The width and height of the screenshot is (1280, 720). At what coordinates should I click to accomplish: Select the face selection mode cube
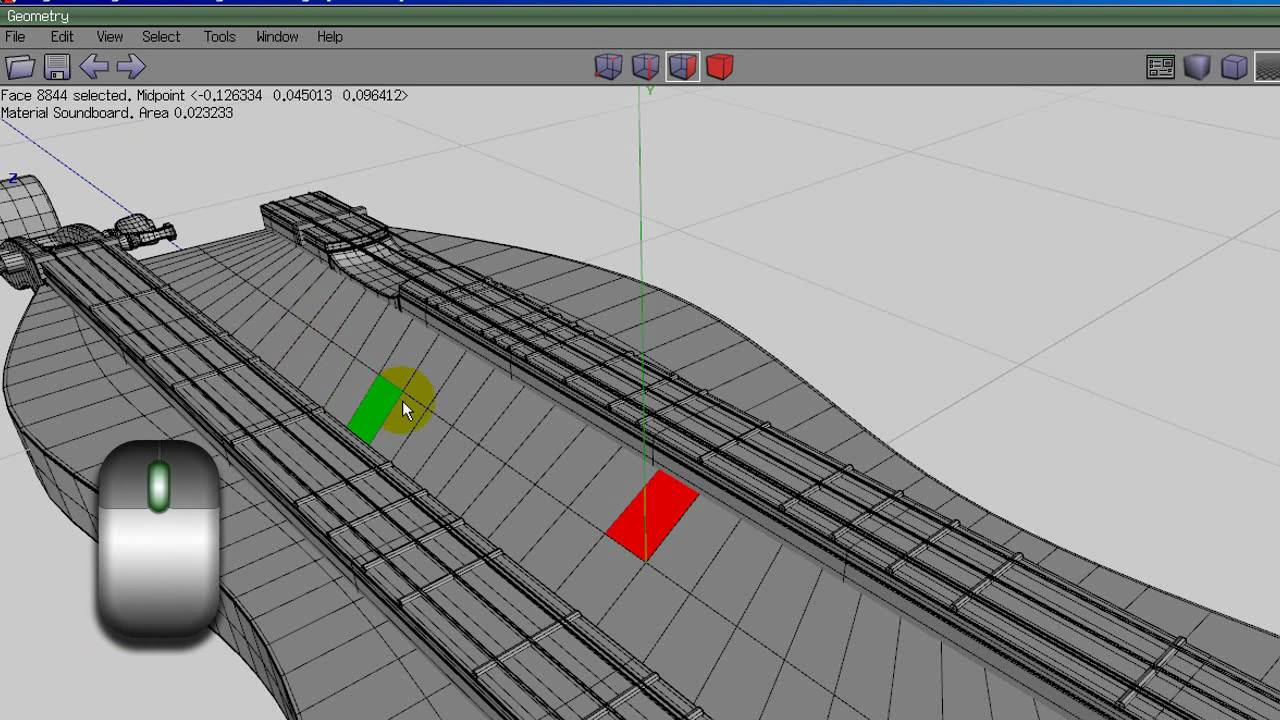point(683,67)
